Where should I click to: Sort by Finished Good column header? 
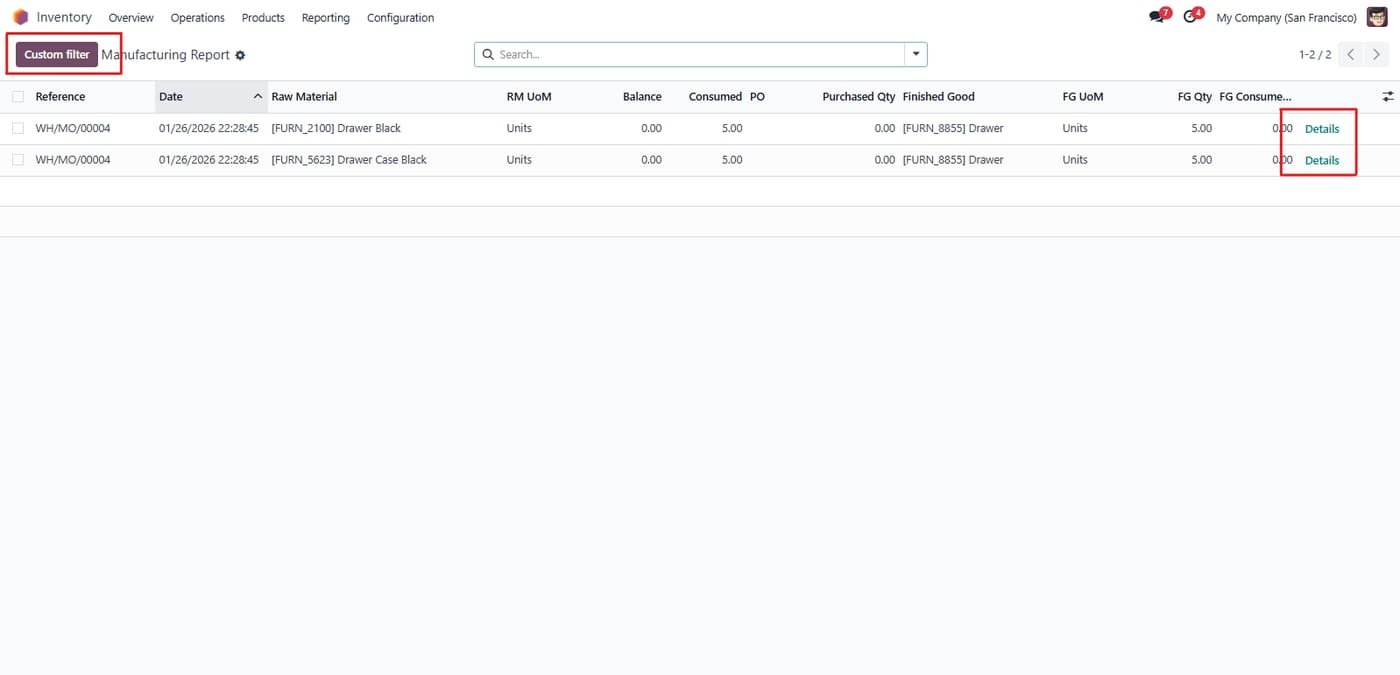point(938,97)
